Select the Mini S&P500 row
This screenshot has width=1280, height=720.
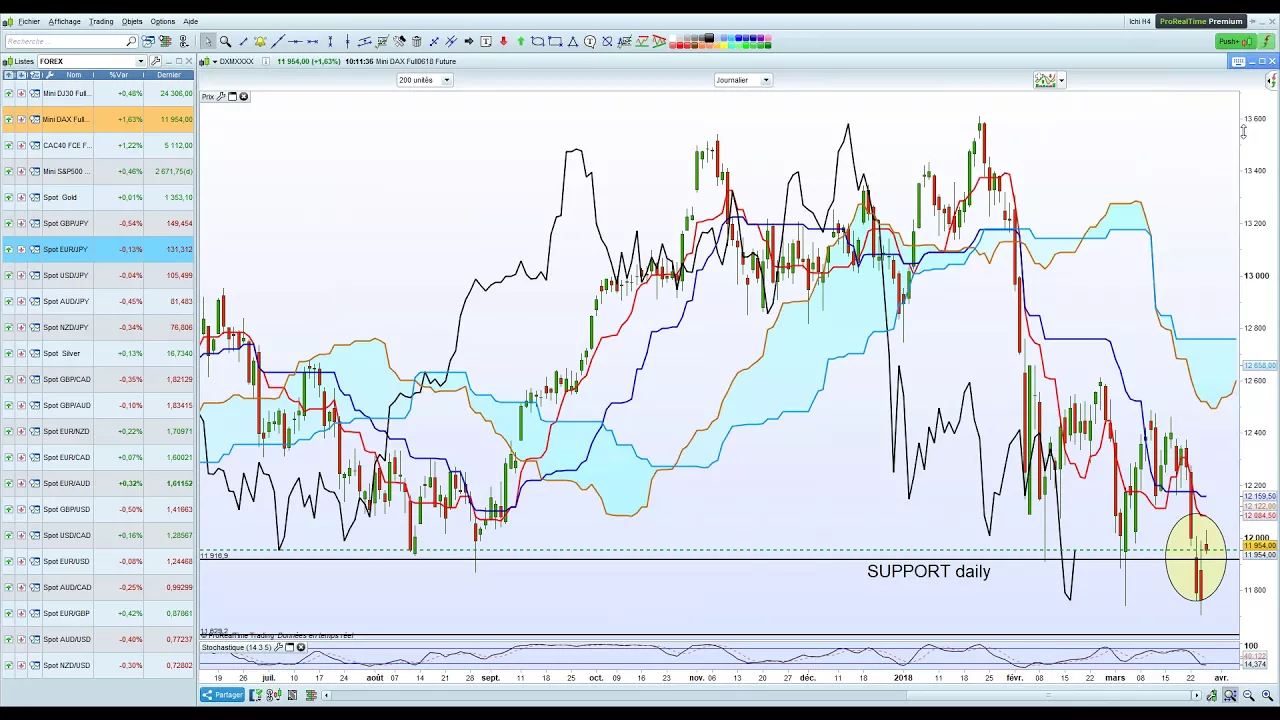[x=98, y=171]
